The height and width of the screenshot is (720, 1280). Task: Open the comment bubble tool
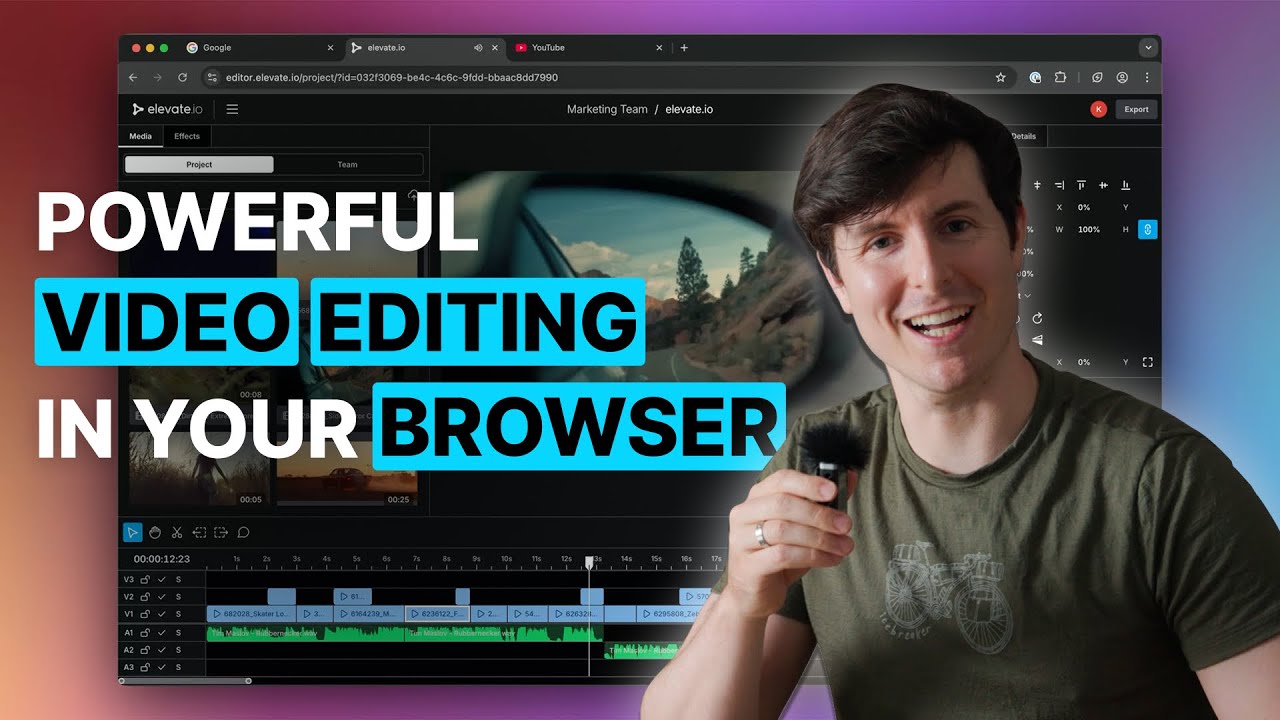point(243,533)
